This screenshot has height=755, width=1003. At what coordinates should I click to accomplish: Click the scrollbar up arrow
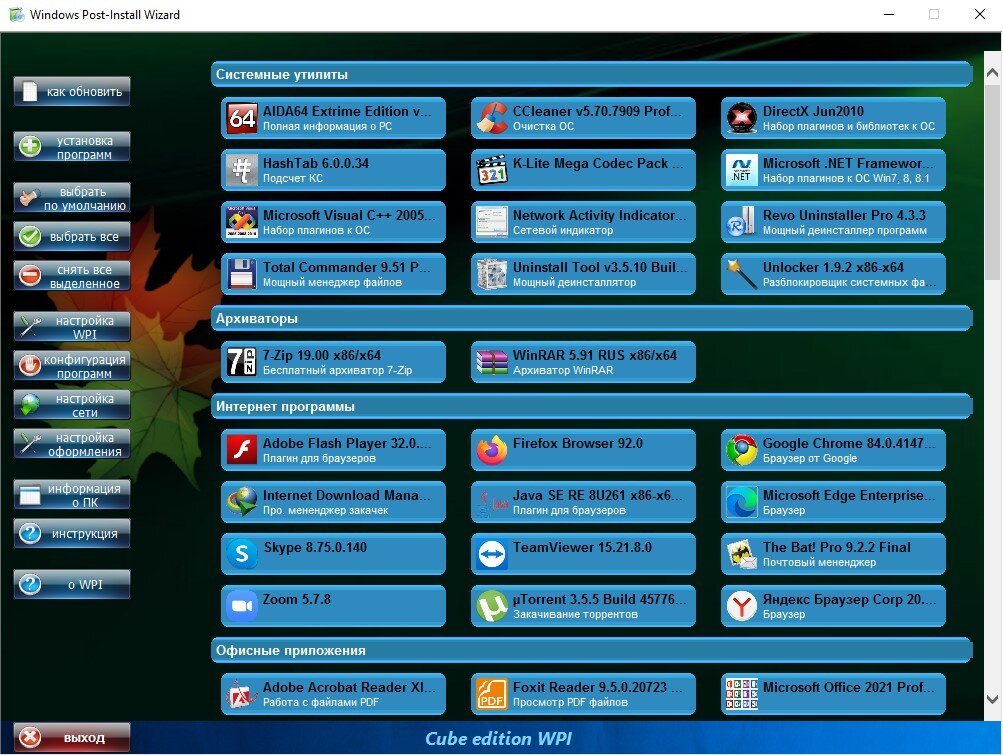(x=993, y=73)
